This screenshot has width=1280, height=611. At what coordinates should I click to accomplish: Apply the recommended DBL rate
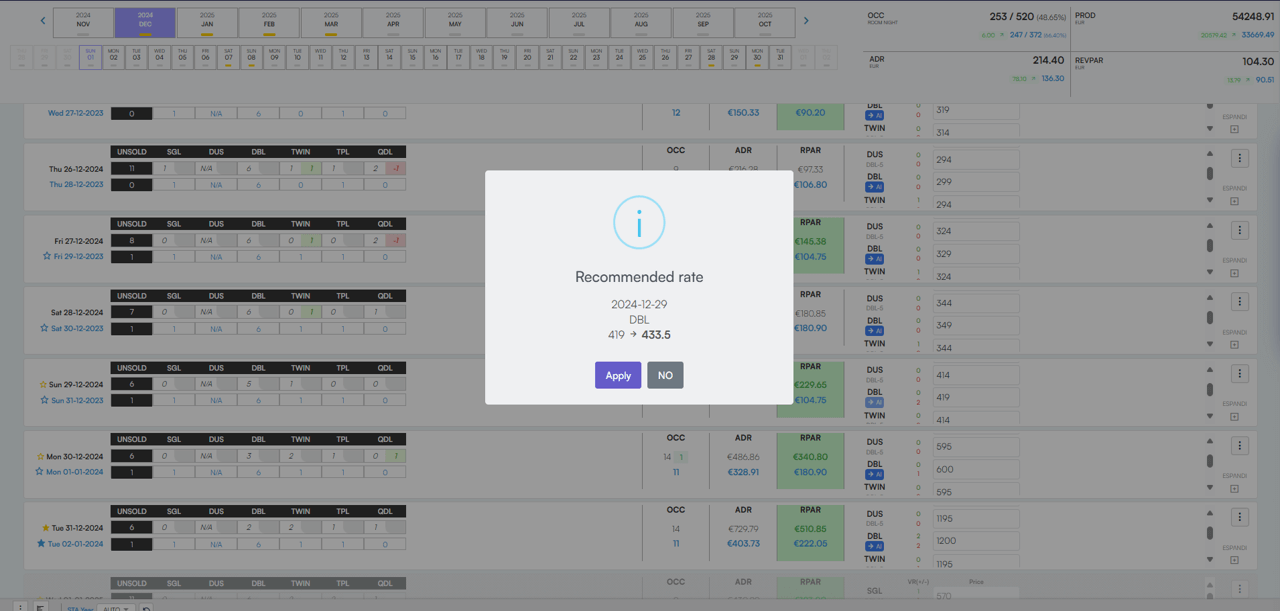(617, 375)
